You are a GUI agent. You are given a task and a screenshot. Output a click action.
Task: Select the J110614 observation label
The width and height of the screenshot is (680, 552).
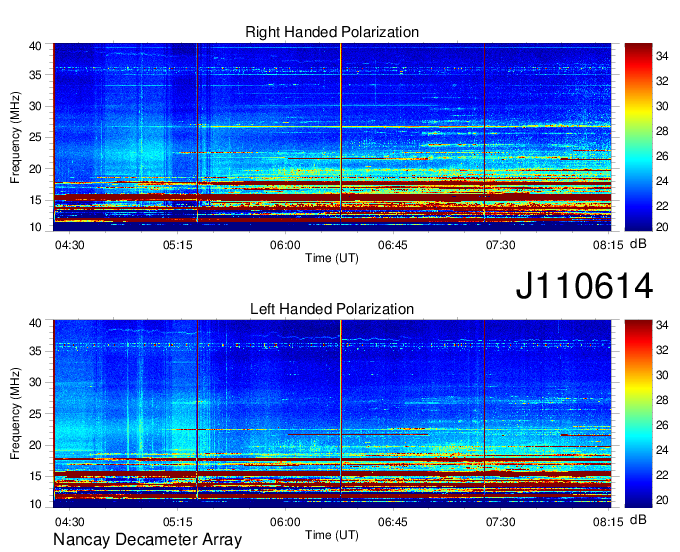coord(584,286)
